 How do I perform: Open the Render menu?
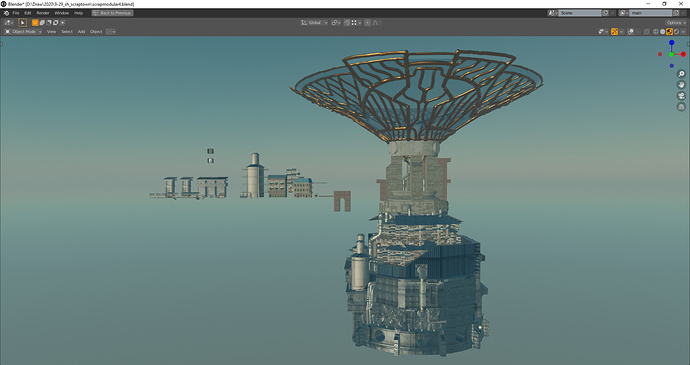pyautogui.click(x=43, y=13)
